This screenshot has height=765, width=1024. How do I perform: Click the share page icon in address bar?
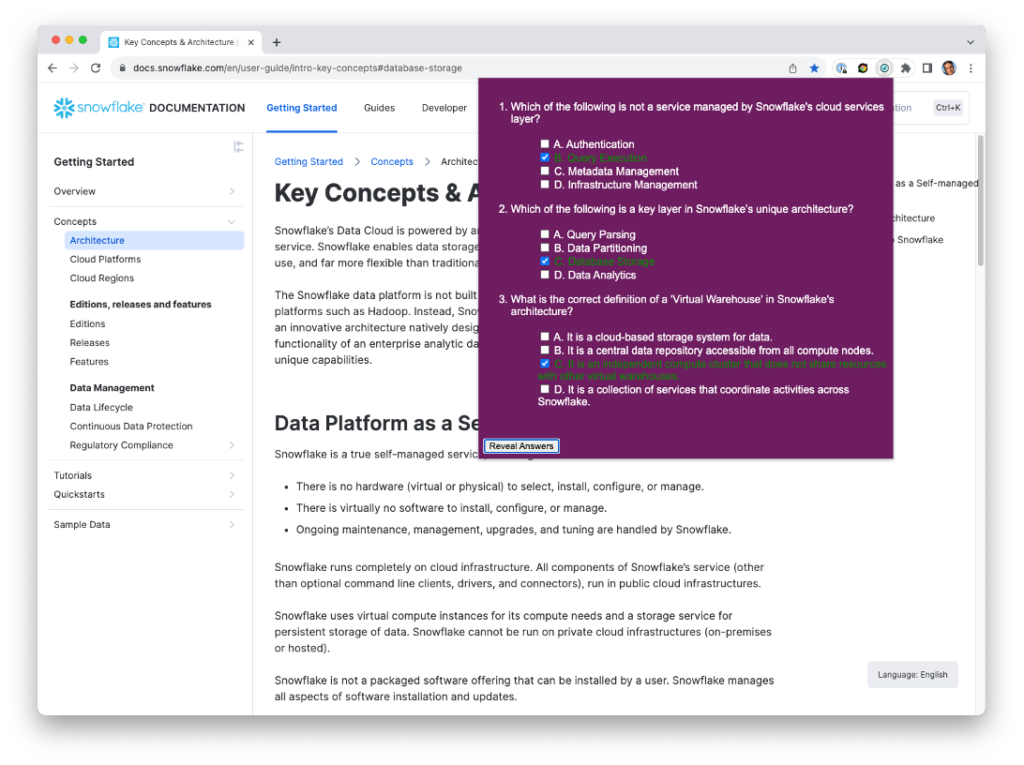pyautogui.click(x=793, y=68)
